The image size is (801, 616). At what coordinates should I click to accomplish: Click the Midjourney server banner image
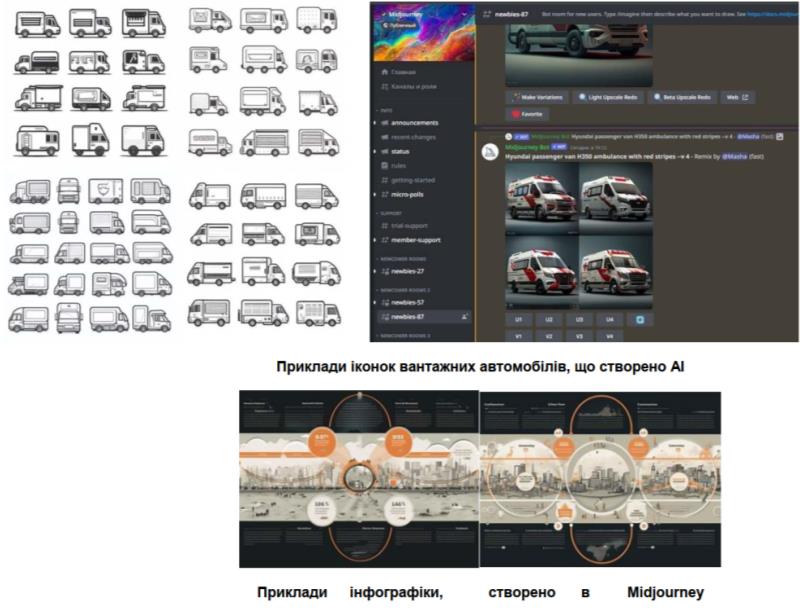(423, 32)
